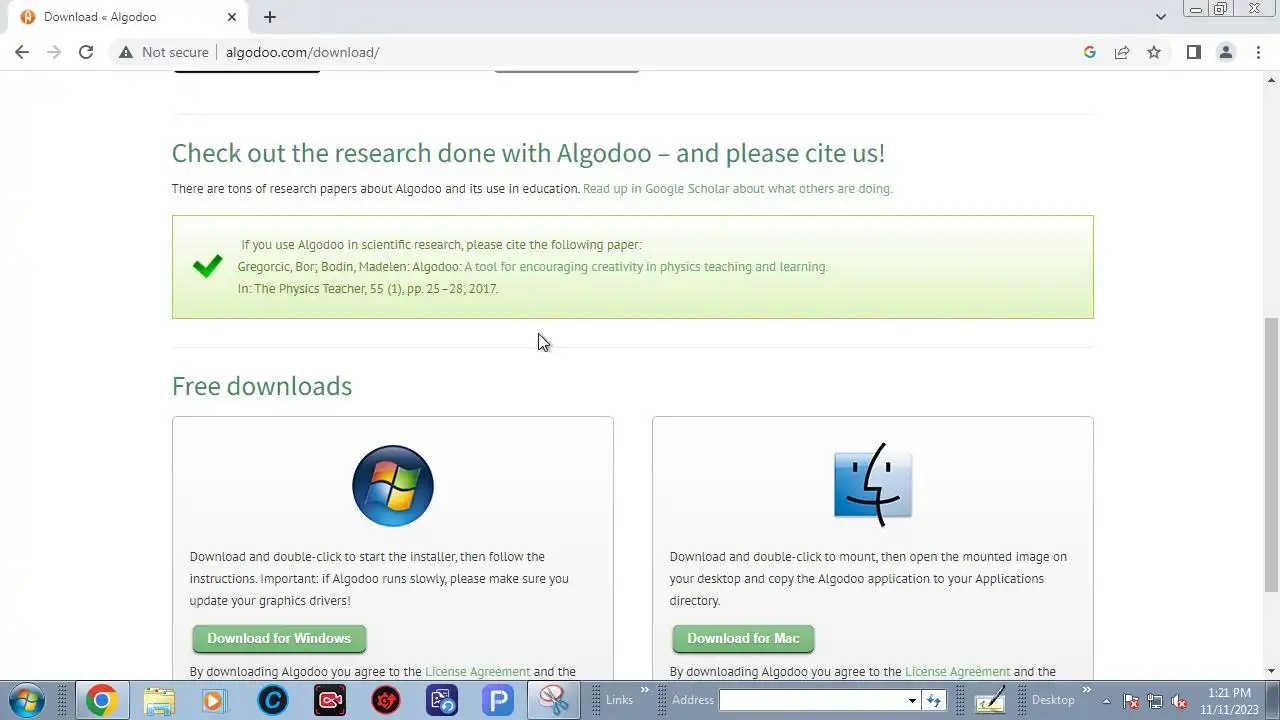The width and height of the screenshot is (1280, 720).
Task: View the Not secure site information
Action: (164, 52)
